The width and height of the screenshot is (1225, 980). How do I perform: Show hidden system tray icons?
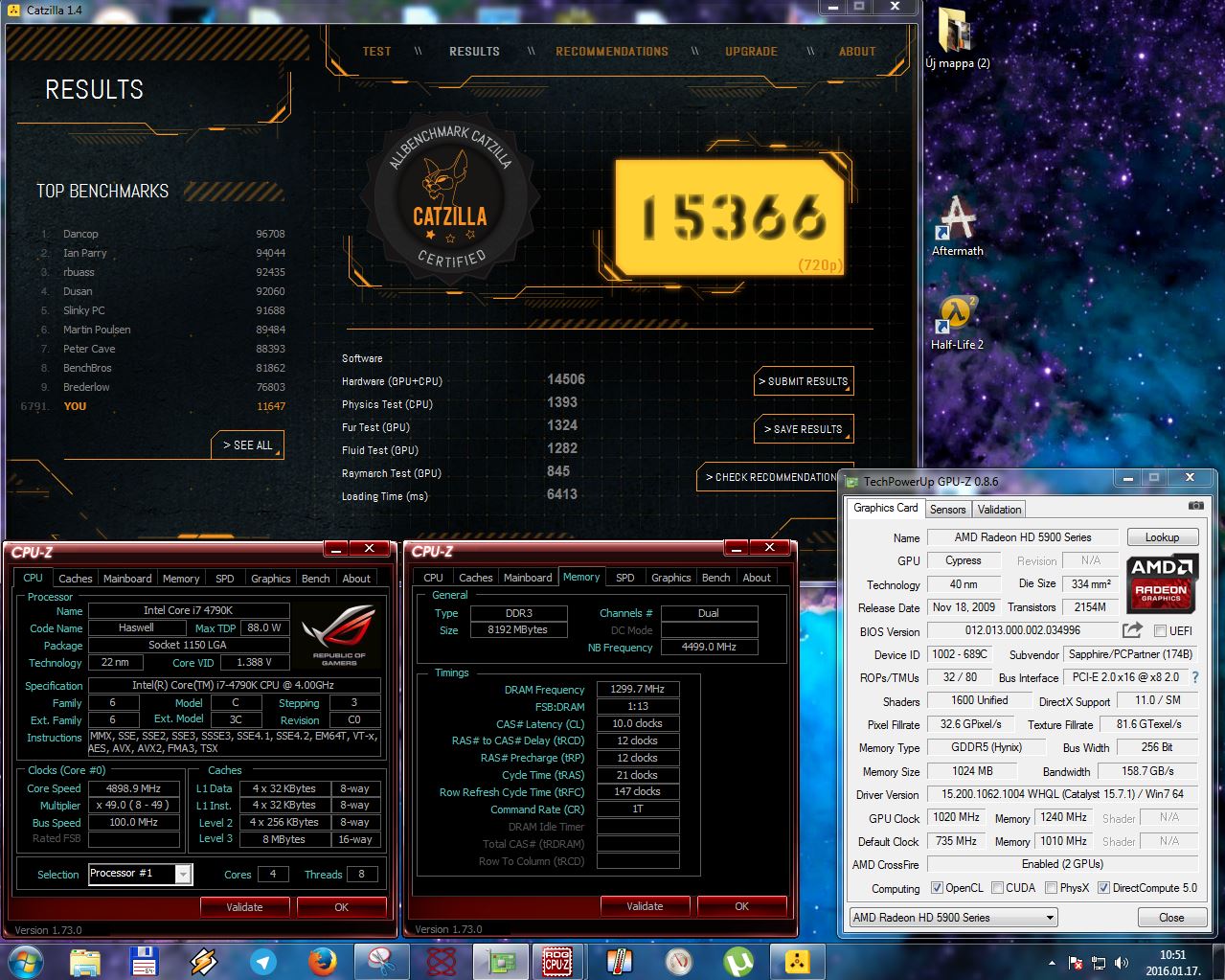pyautogui.click(x=1053, y=962)
